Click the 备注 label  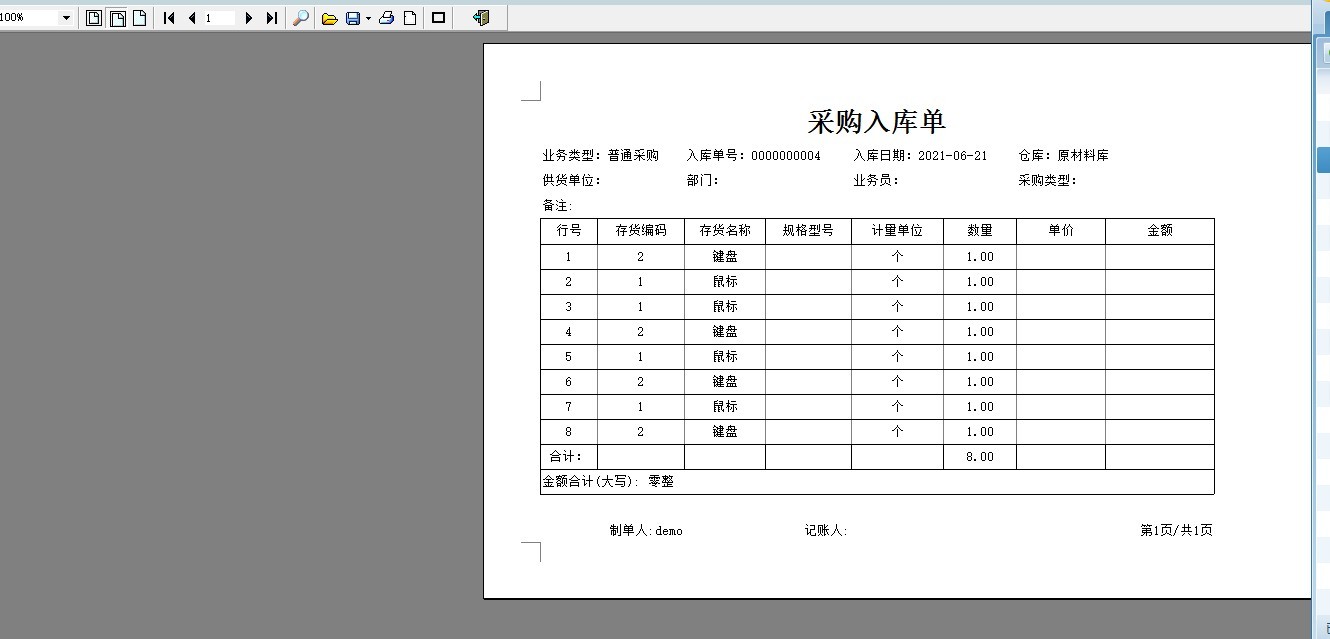point(557,206)
